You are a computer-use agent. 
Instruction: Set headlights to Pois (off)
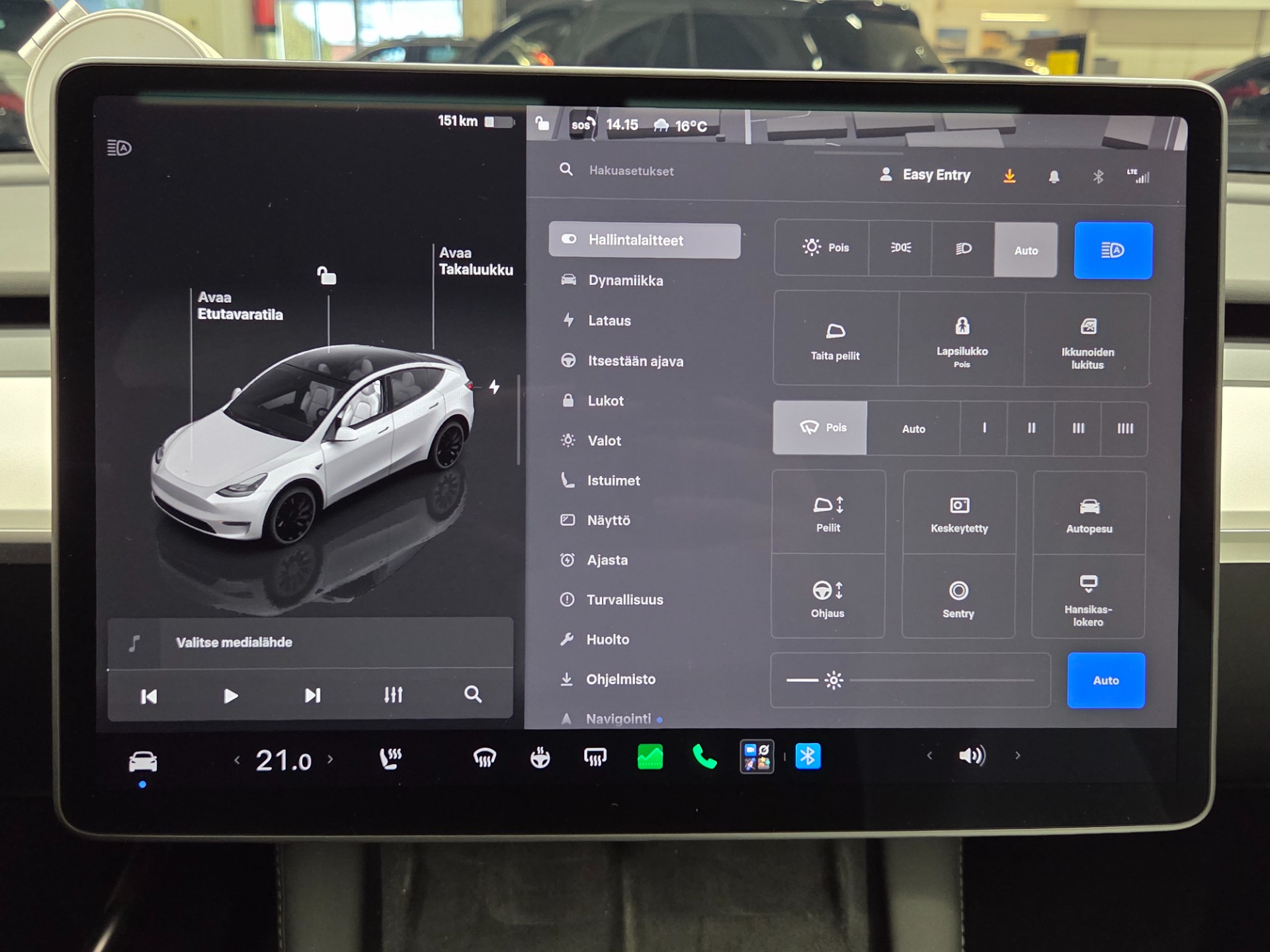click(822, 248)
